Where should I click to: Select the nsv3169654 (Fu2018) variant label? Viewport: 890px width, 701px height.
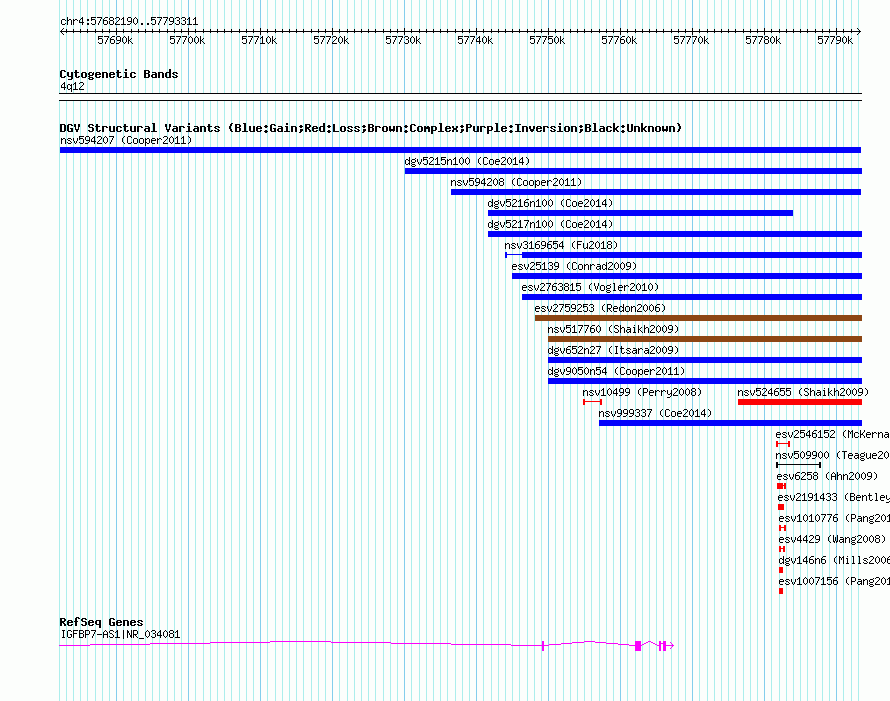tap(561, 246)
